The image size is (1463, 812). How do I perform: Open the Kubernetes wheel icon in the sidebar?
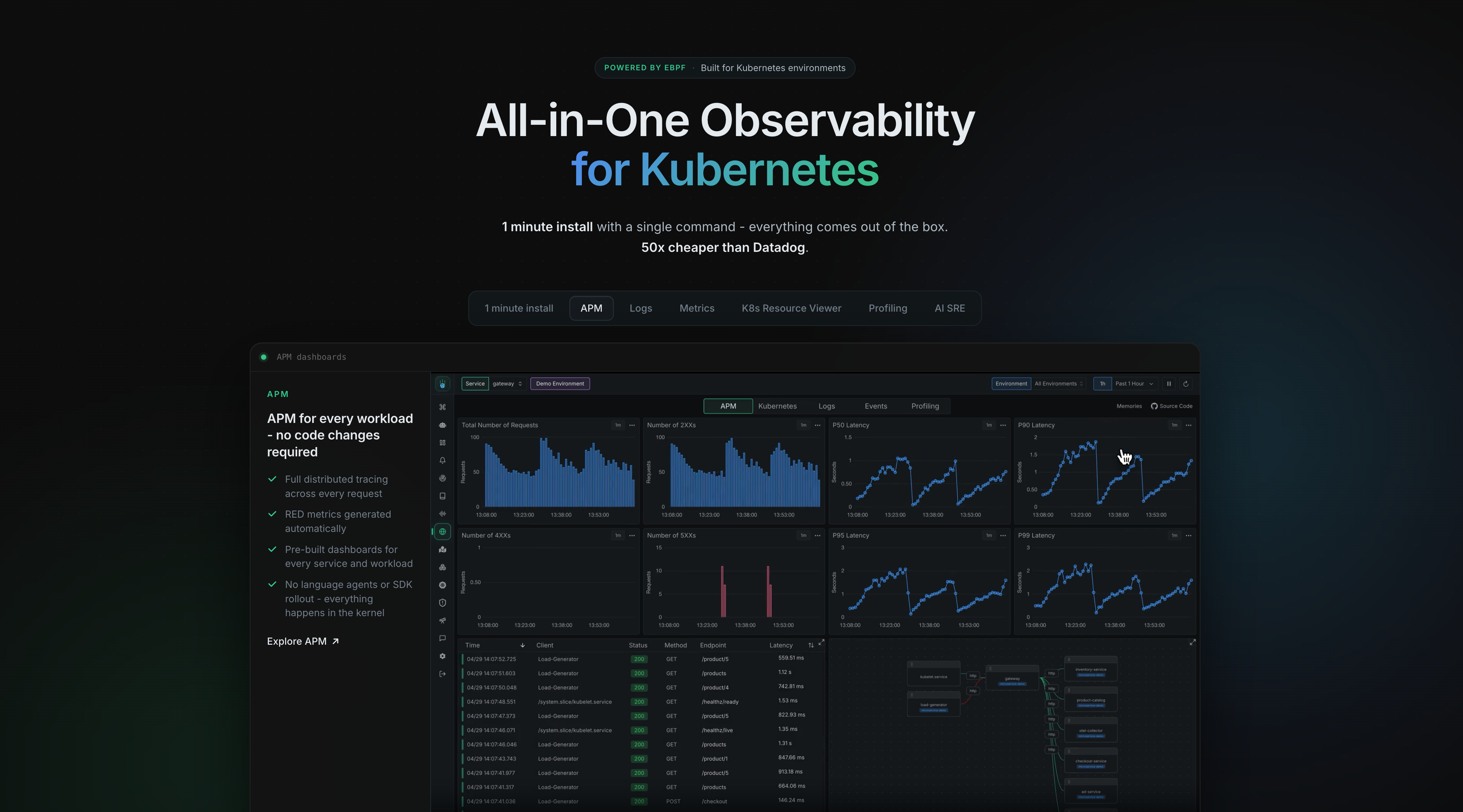[x=442, y=585]
